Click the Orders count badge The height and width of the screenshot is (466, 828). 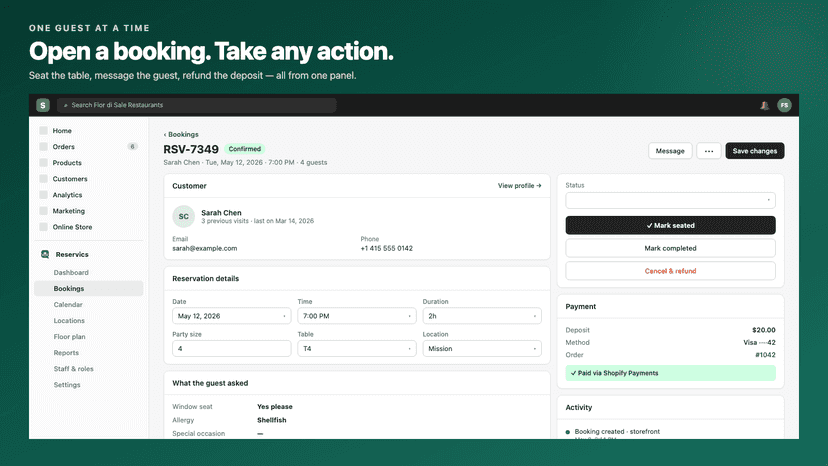(132, 146)
